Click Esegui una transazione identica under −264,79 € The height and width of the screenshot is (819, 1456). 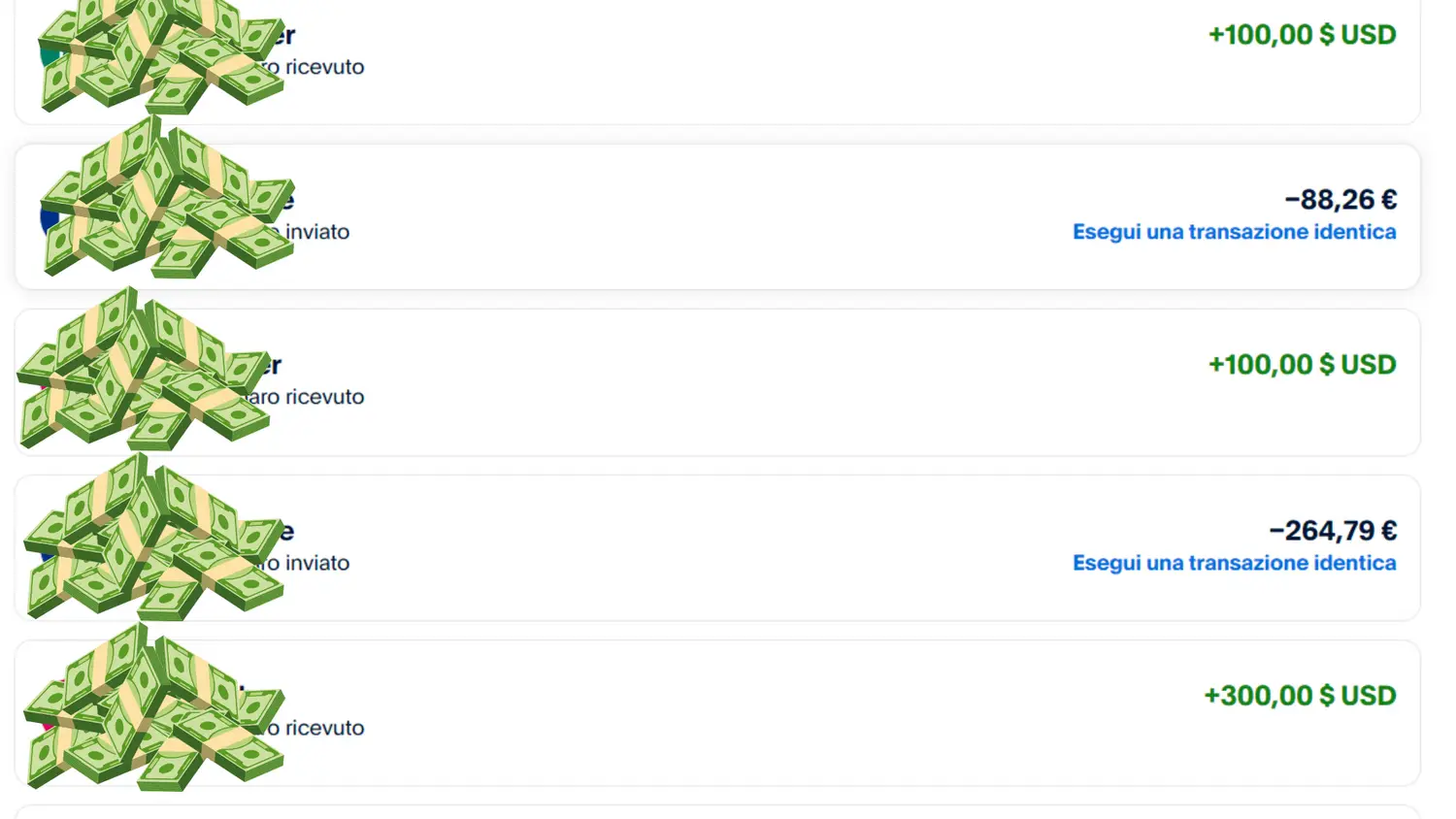1234,563
